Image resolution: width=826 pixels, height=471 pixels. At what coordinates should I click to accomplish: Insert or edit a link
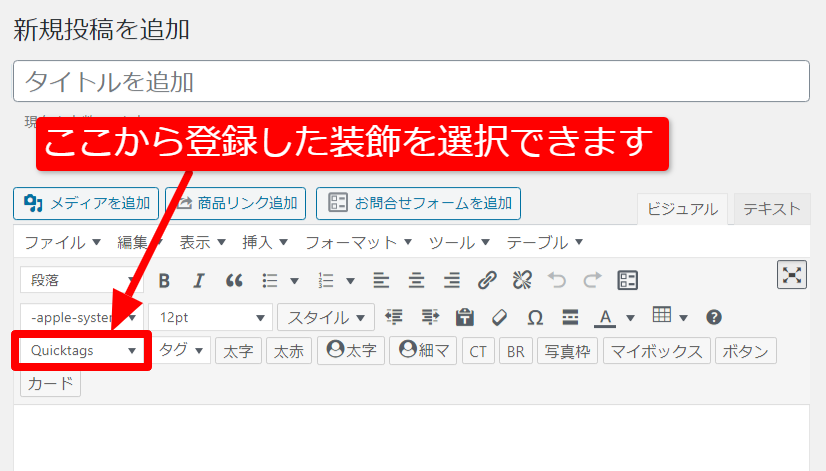[x=487, y=280]
